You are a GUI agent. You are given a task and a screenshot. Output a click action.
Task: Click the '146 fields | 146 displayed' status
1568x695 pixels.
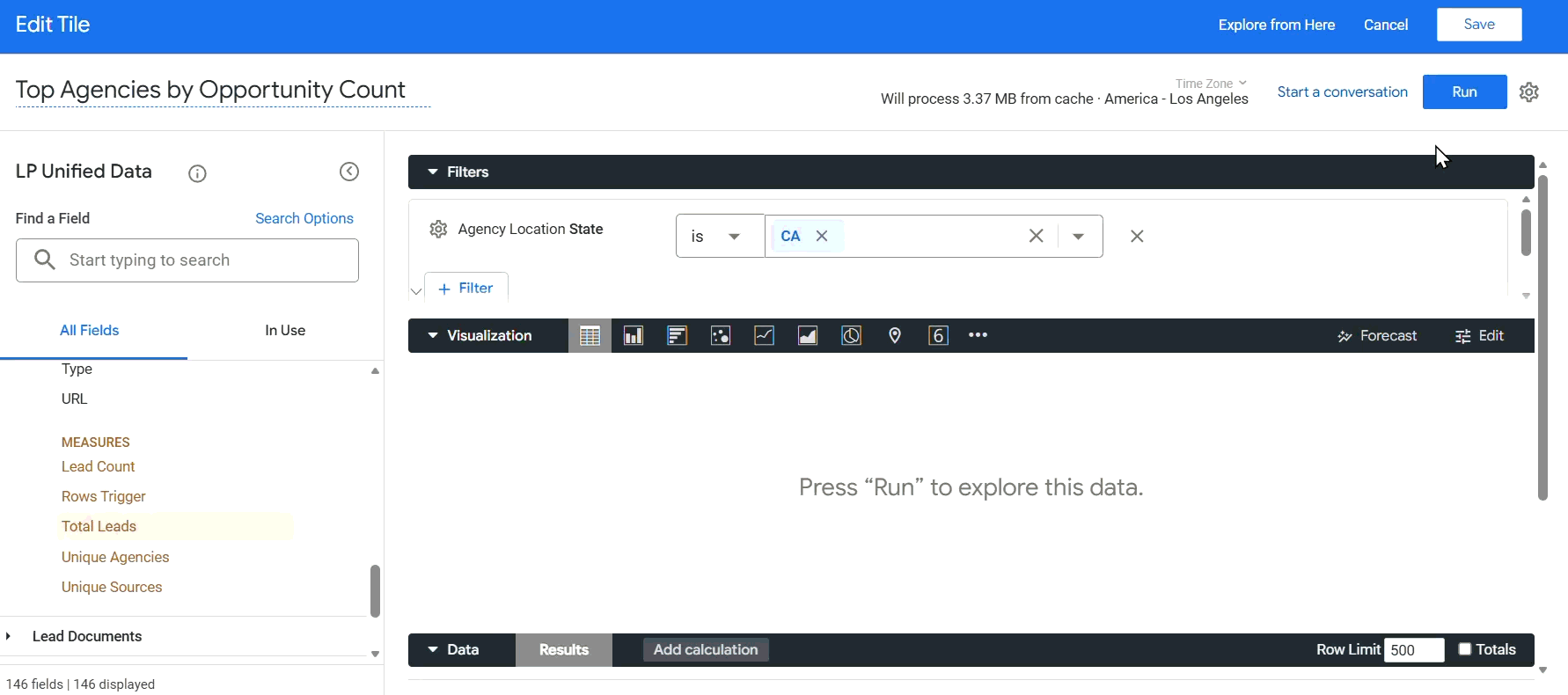(81, 684)
